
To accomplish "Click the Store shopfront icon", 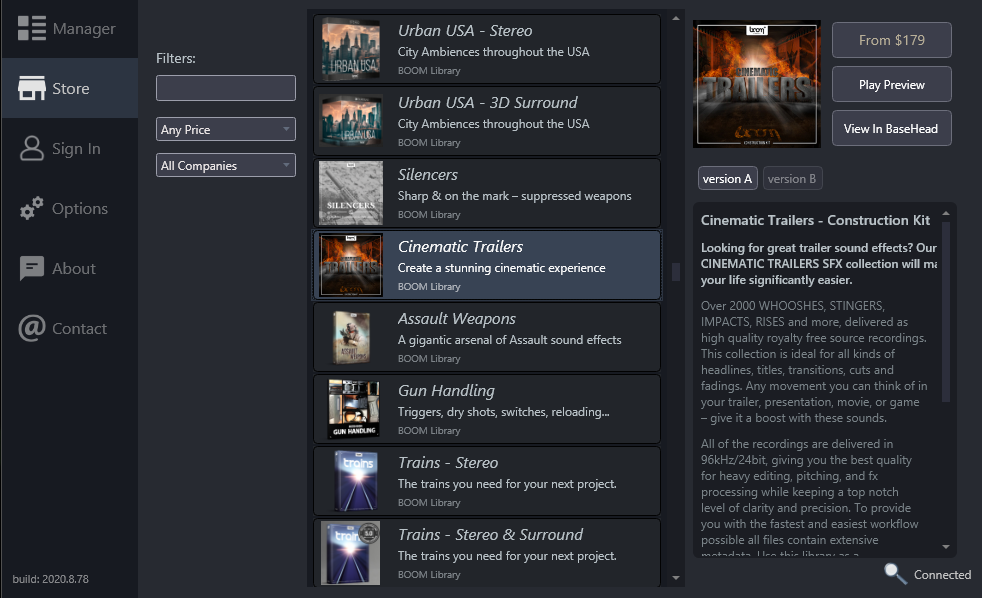I will (x=31, y=88).
